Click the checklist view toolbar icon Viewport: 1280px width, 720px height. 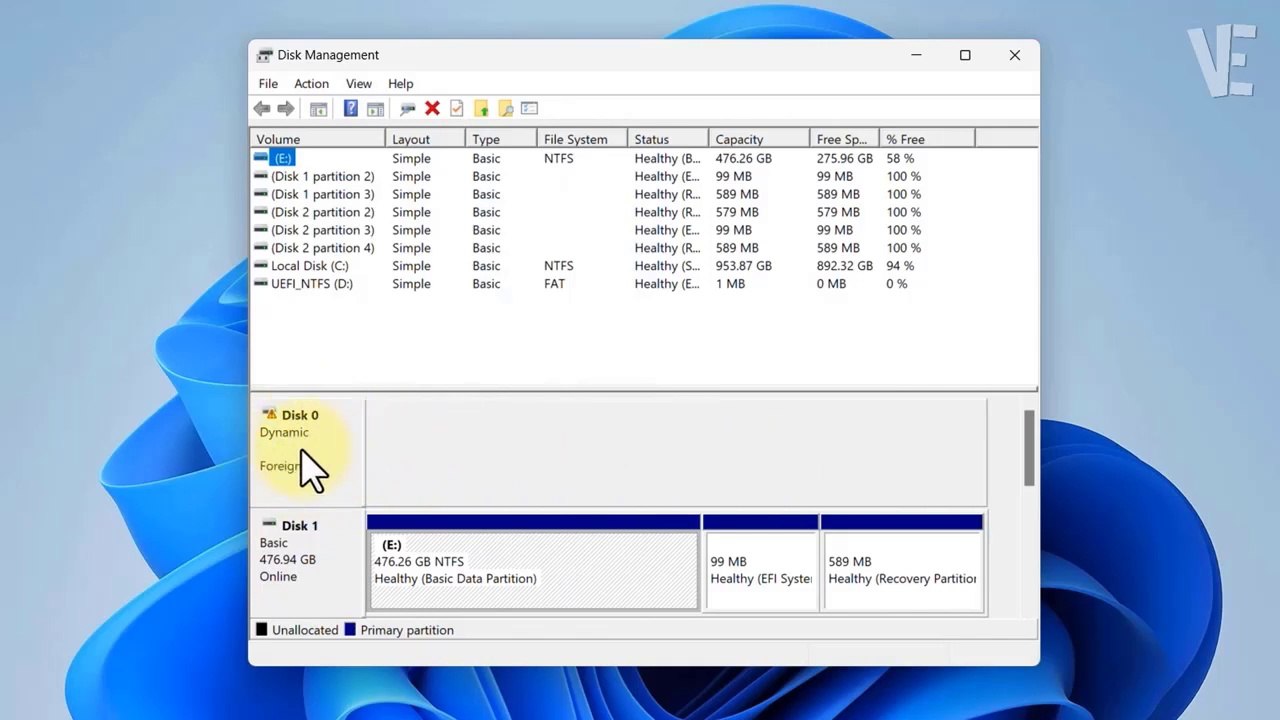pyautogui.click(x=530, y=108)
